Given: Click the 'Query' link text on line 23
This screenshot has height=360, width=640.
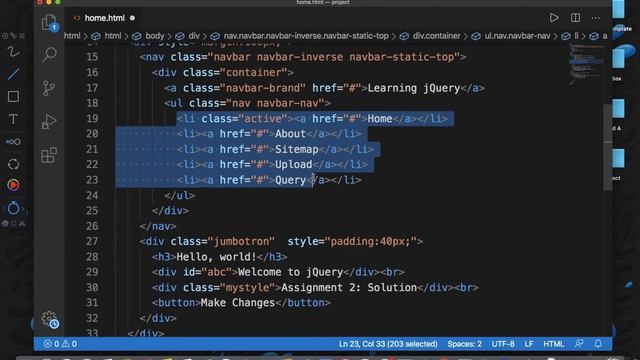Looking at the screenshot, I should [291, 180].
